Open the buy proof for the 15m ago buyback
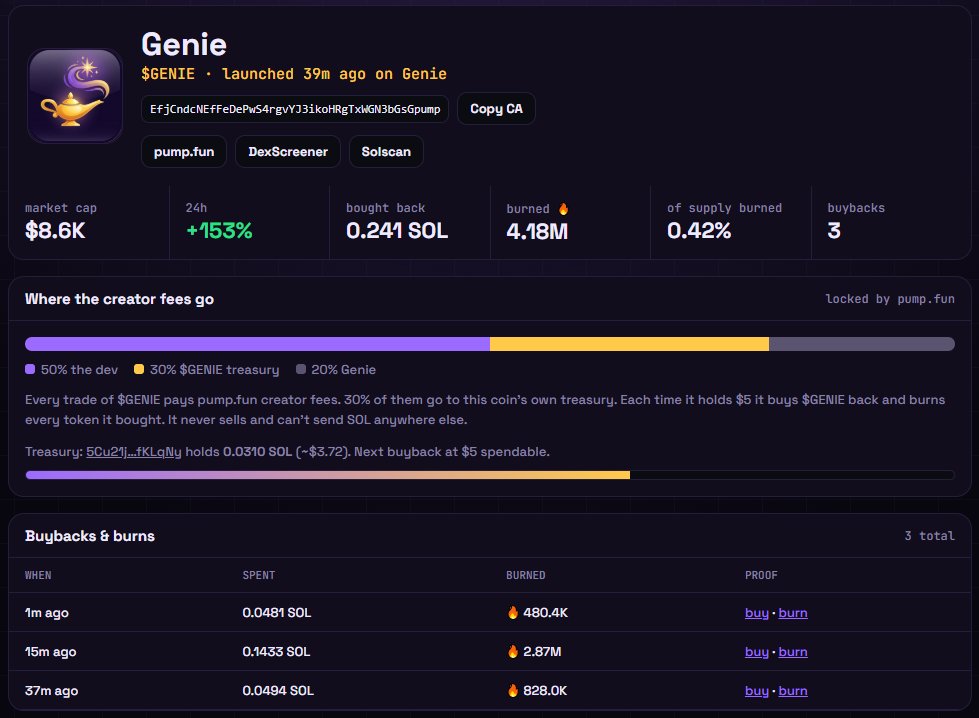Viewport: 979px width, 718px height. [757, 652]
